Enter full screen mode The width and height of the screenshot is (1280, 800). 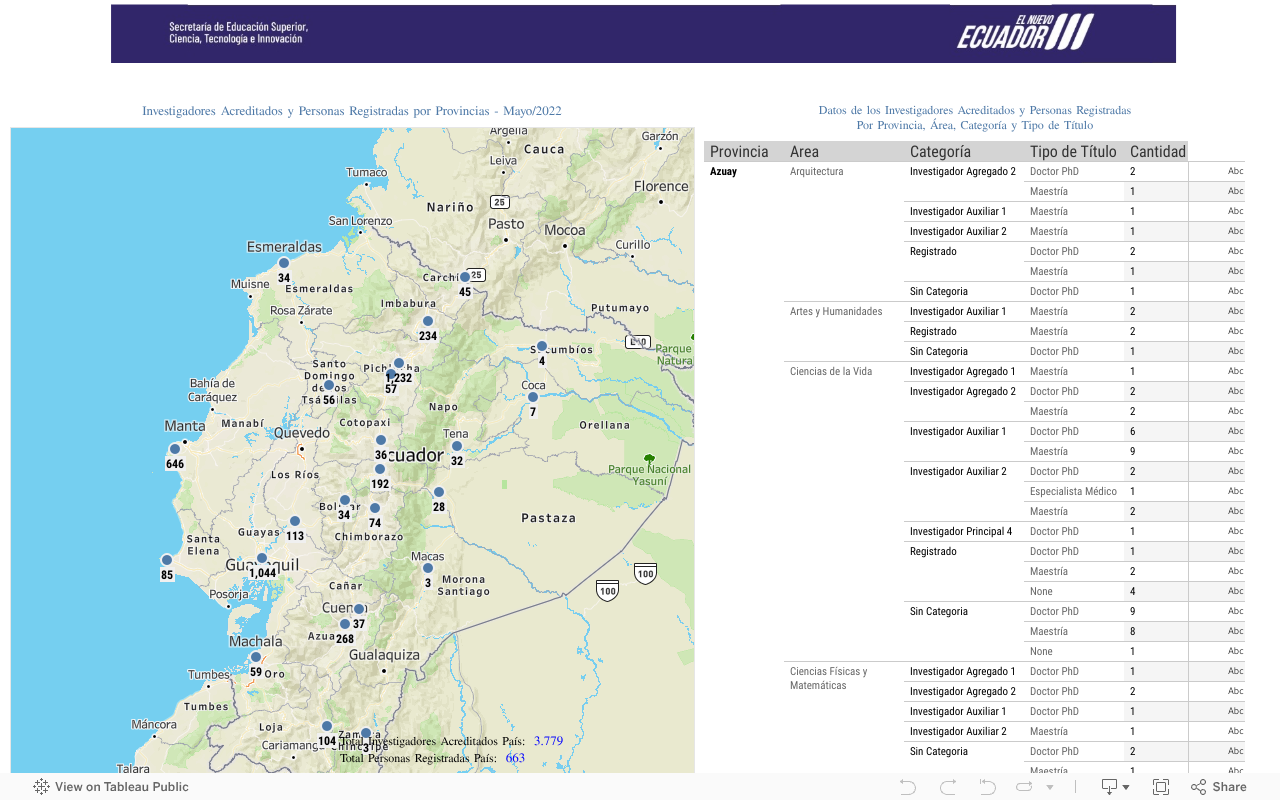click(1161, 787)
